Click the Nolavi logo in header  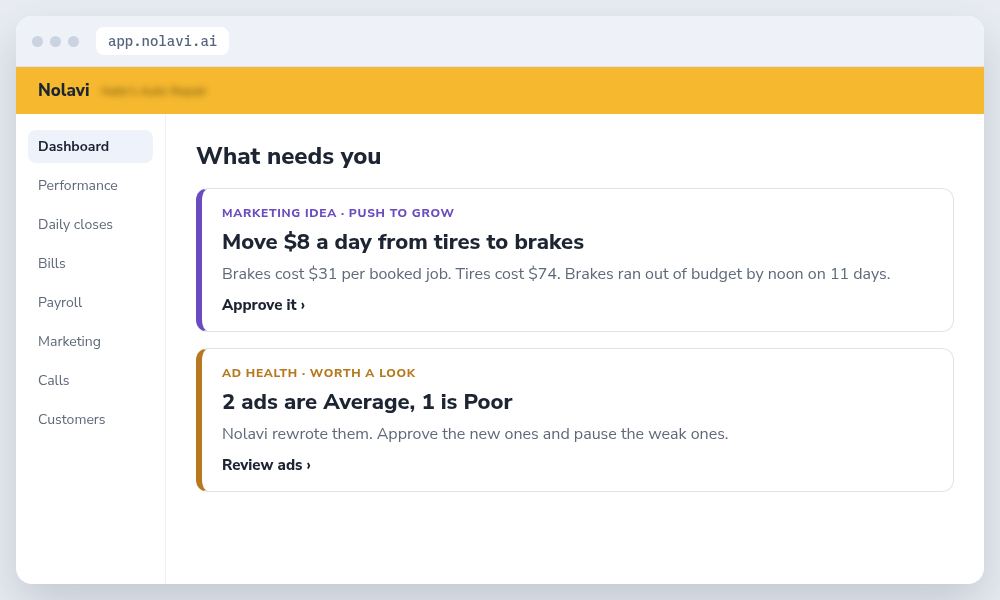pyautogui.click(x=64, y=90)
